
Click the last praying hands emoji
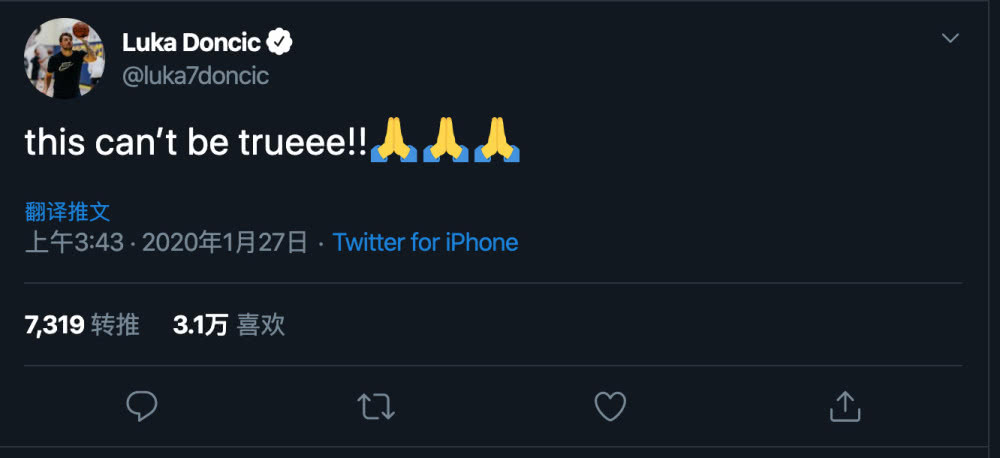click(497, 142)
